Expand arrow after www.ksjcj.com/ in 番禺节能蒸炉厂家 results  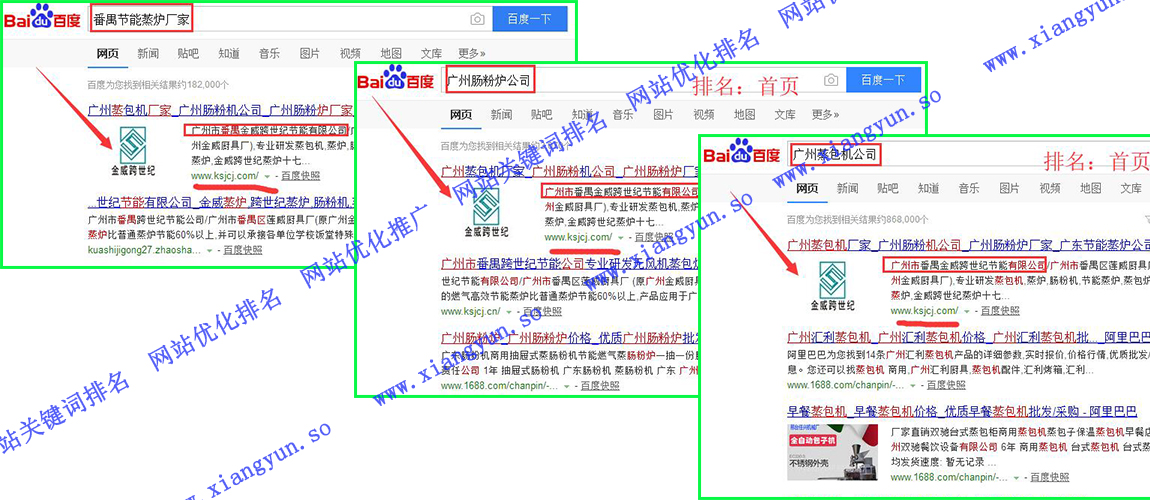coord(266,177)
